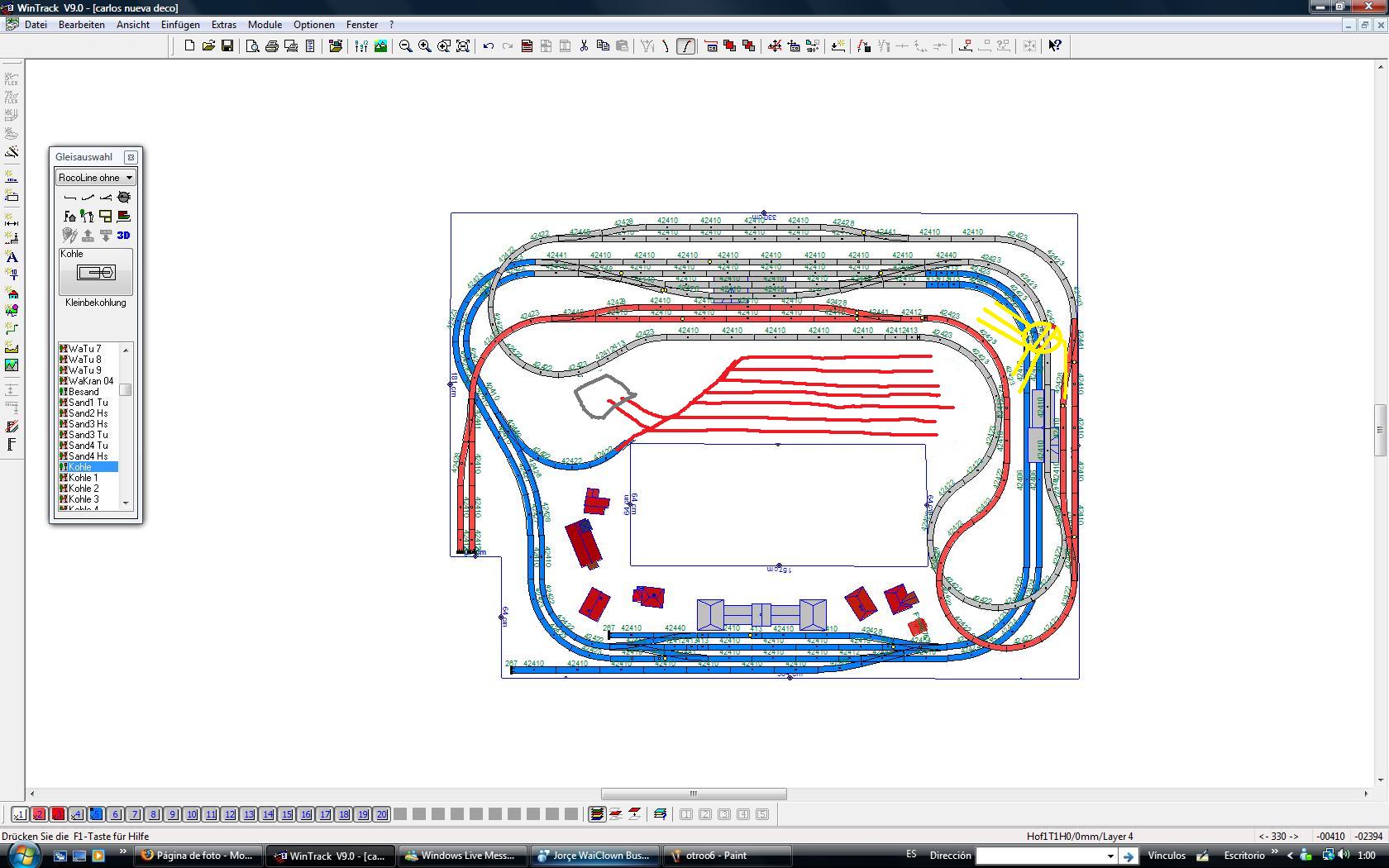Toggle layer 10 button
Image resolution: width=1389 pixels, height=868 pixels.
pyautogui.click(x=191, y=814)
